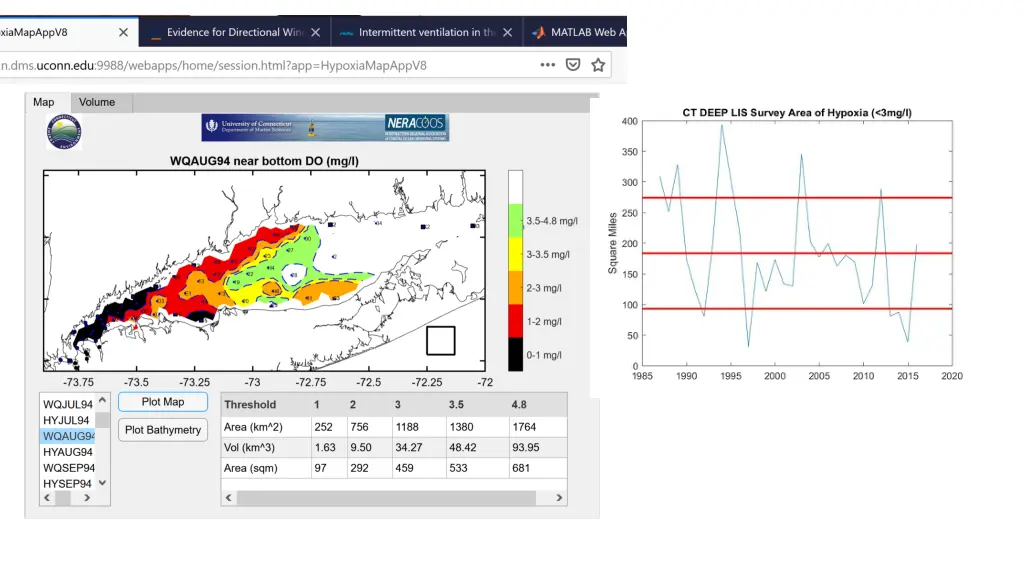Click table horizontal scroll-left arrow
Image resolution: width=1024 pixels, height=576 pixels.
coord(229,498)
